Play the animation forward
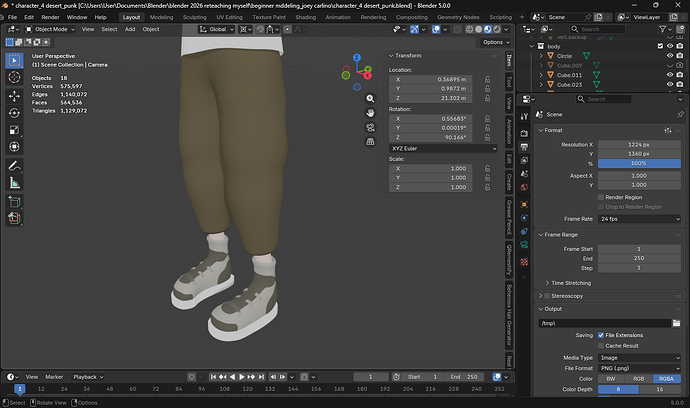 242,377
